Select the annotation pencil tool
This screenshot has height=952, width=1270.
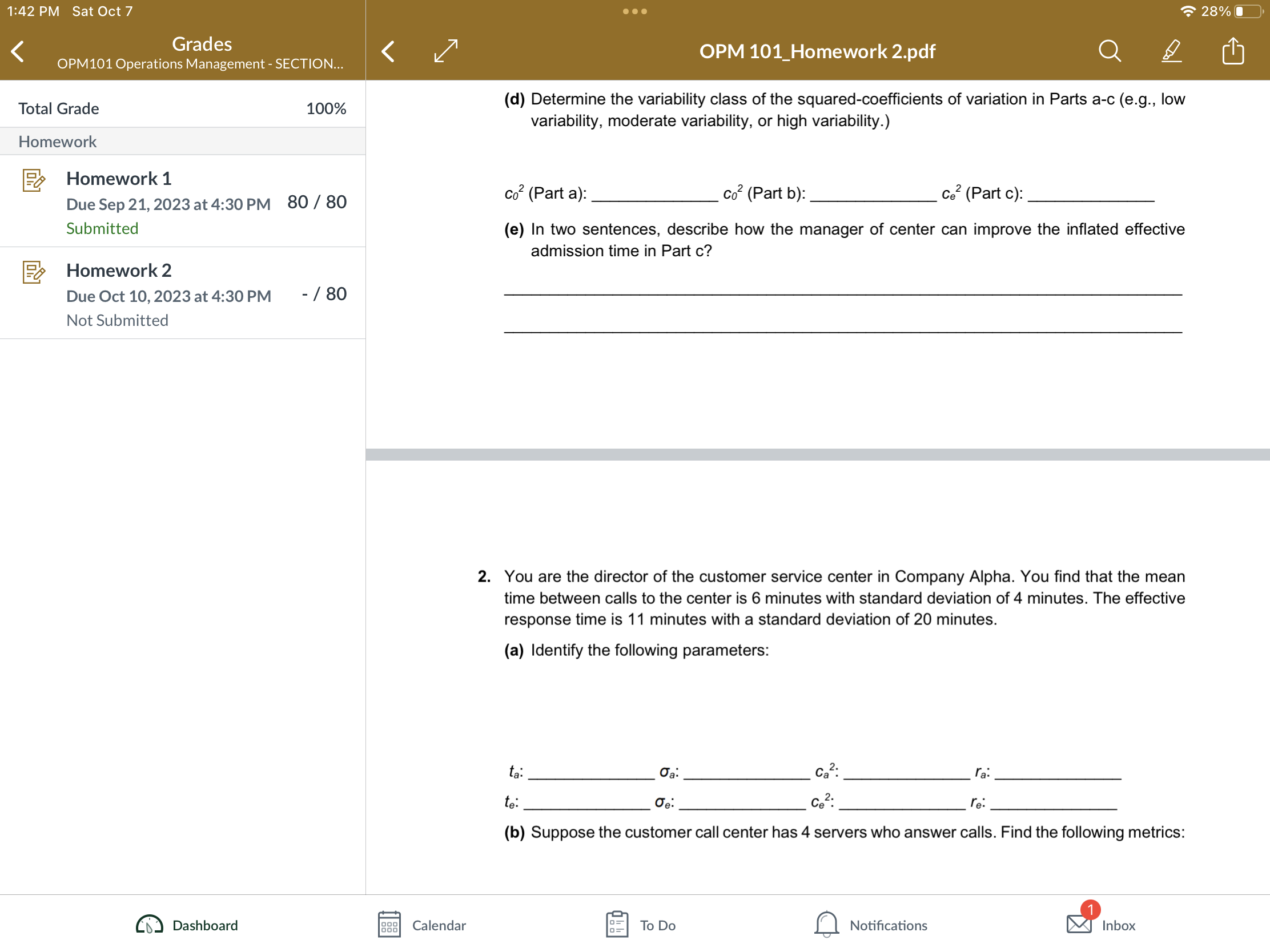(x=1171, y=51)
